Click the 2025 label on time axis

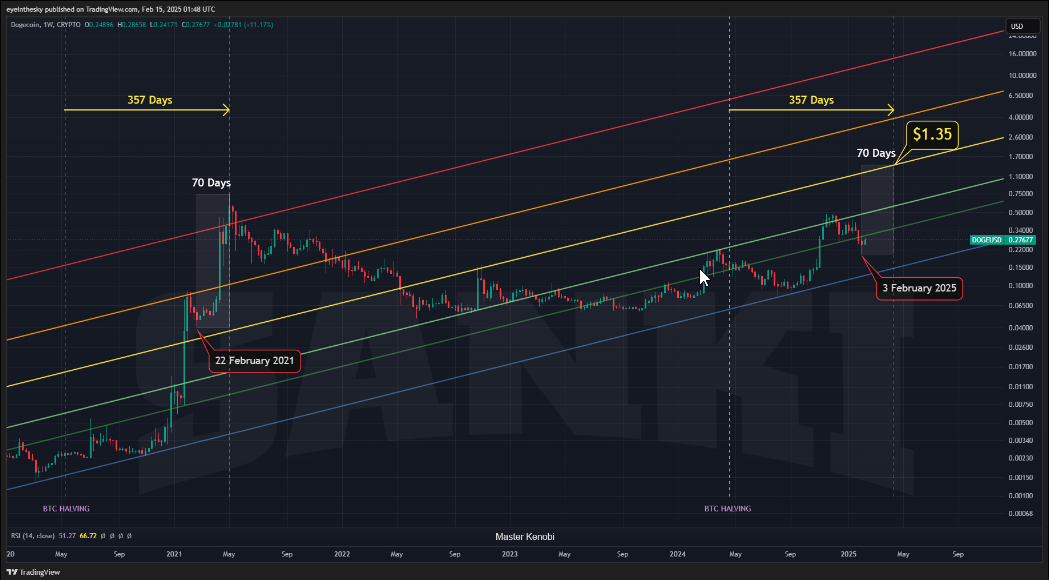848,552
